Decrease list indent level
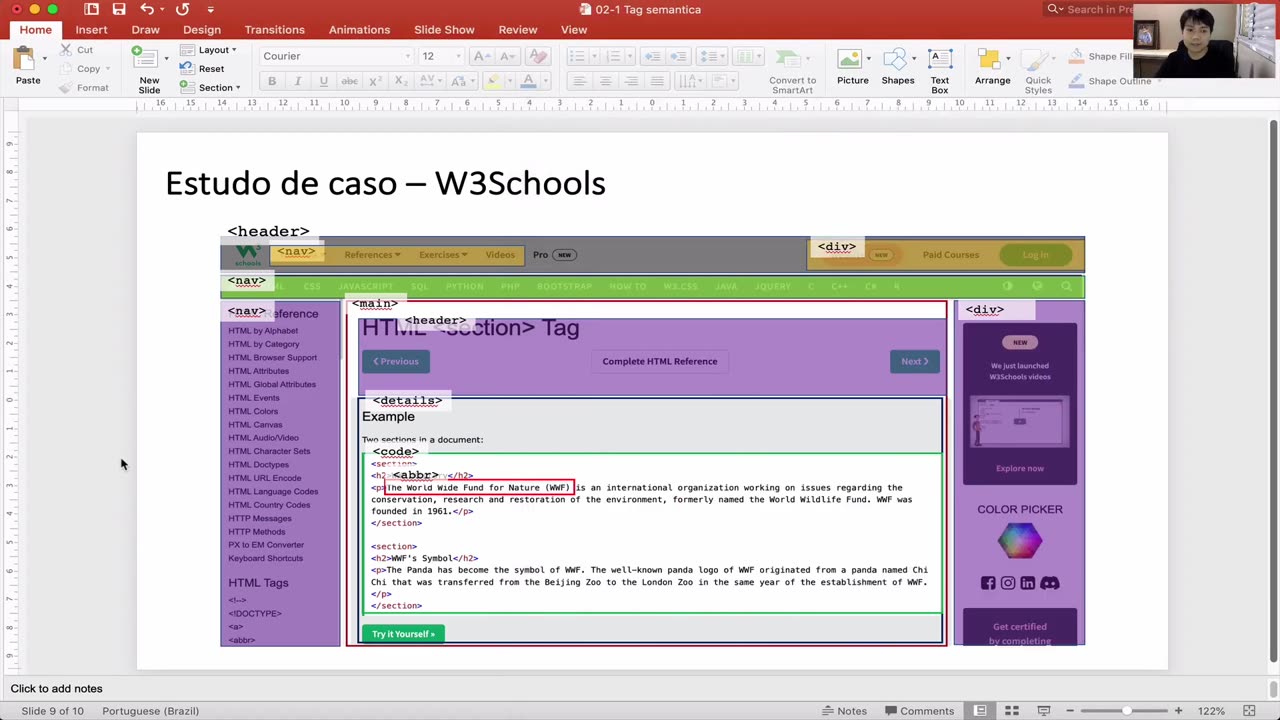1280x720 pixels. tap(651, 56)
